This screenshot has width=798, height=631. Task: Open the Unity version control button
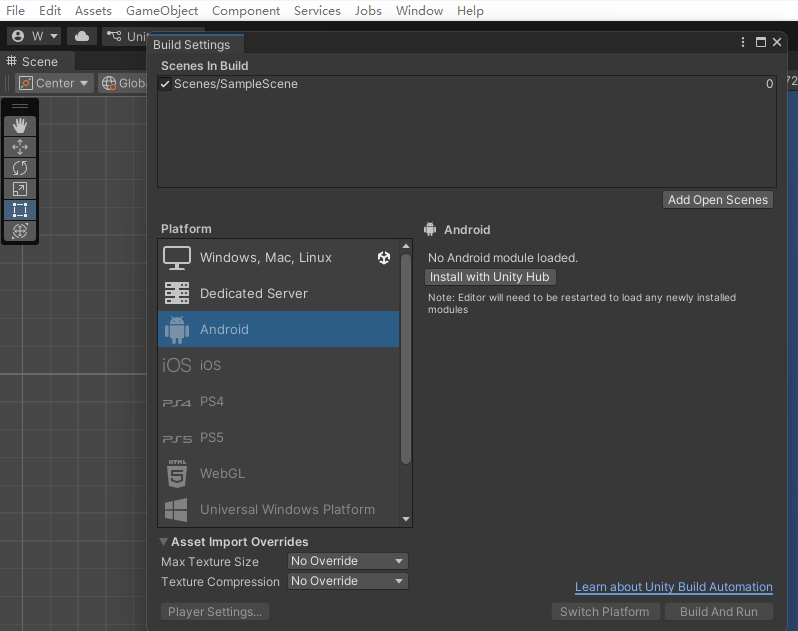[125, 36]
